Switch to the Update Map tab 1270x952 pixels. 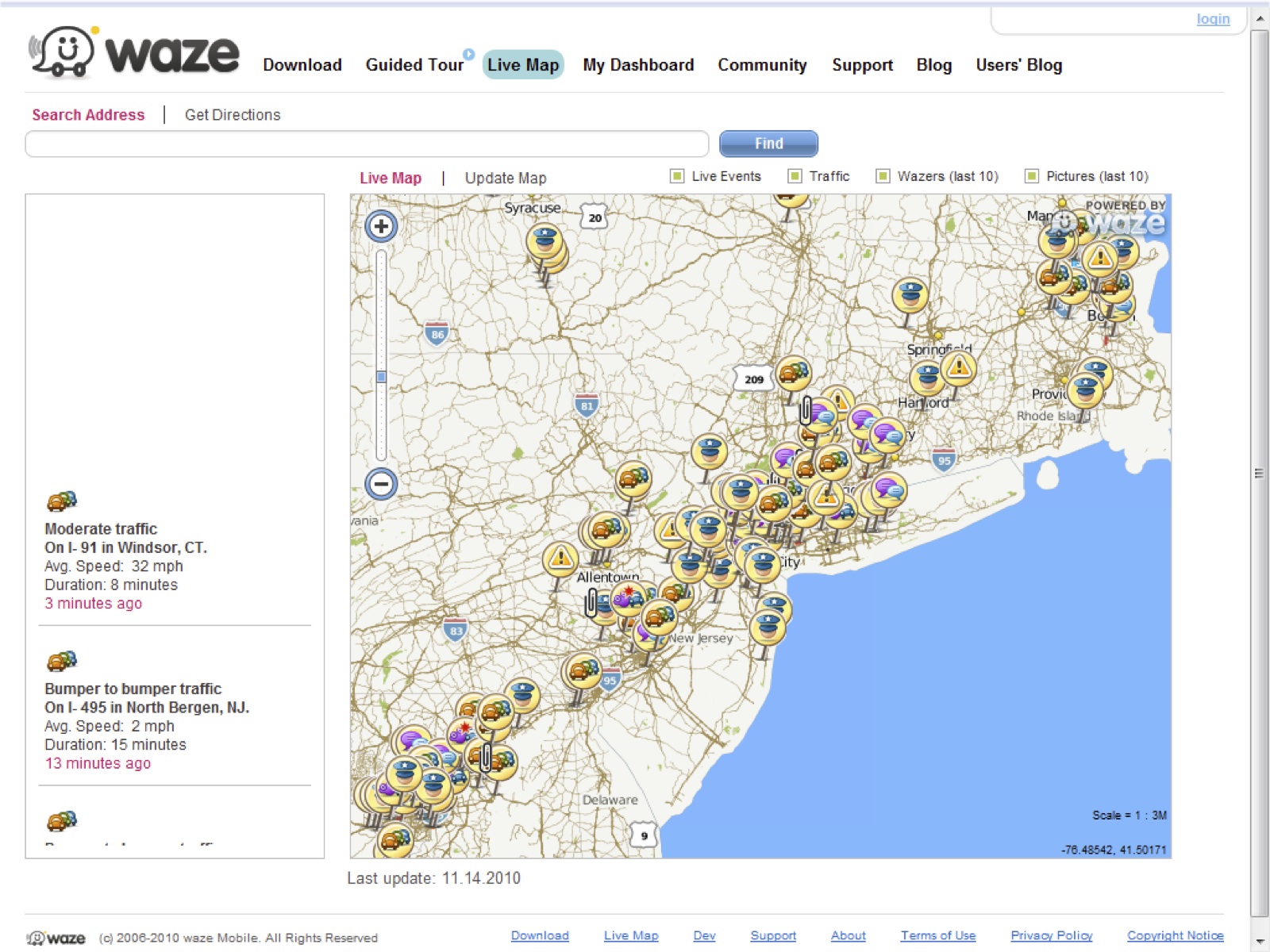(505, 178)
